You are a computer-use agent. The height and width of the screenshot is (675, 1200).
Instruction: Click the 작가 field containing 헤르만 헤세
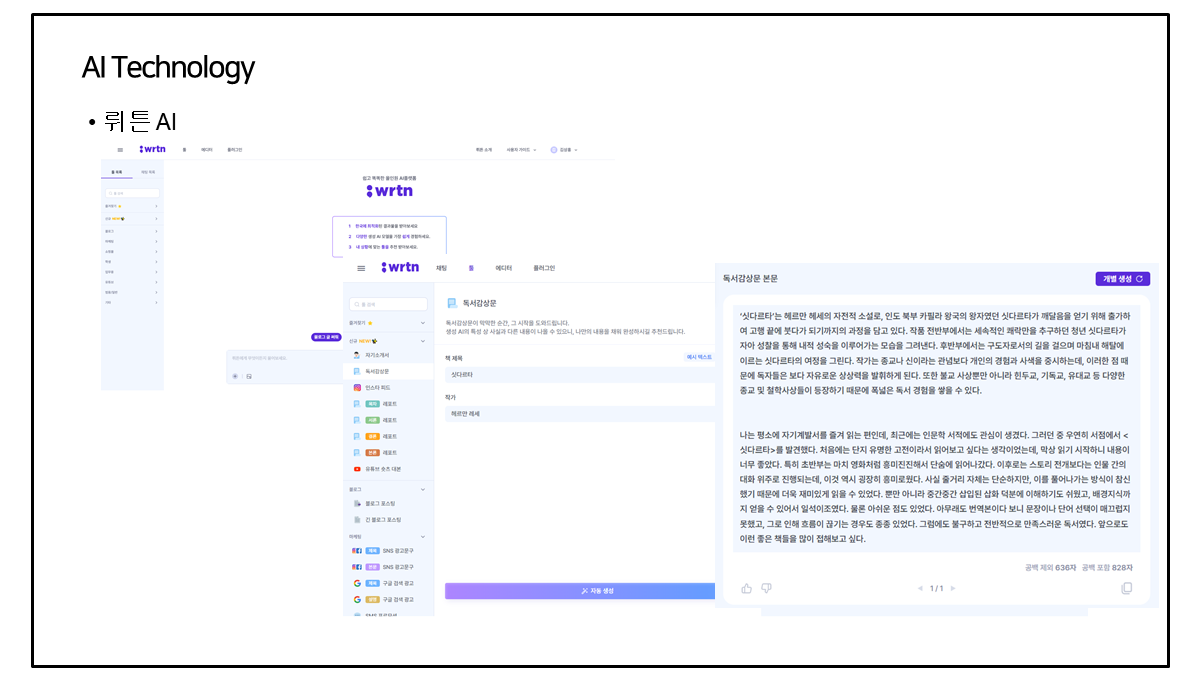580,413
